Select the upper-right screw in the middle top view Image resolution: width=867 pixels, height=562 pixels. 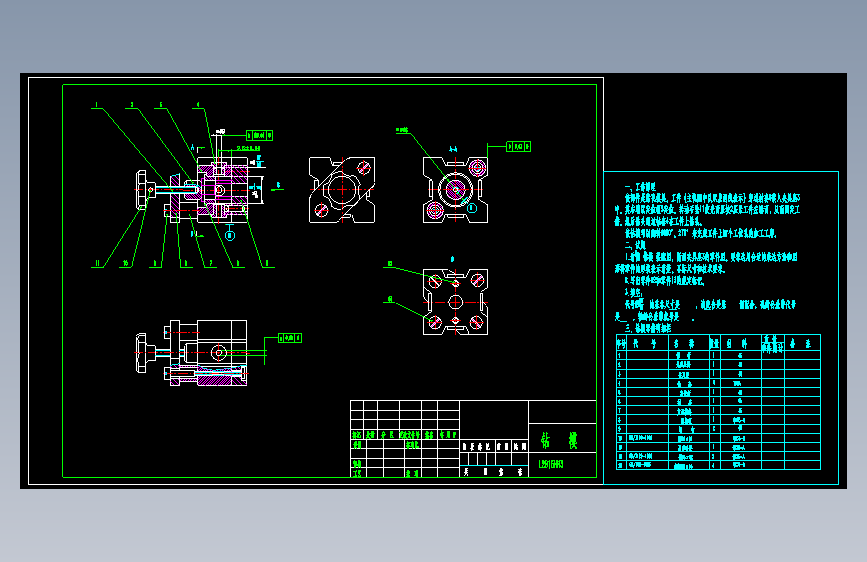(x=363, y=168)
